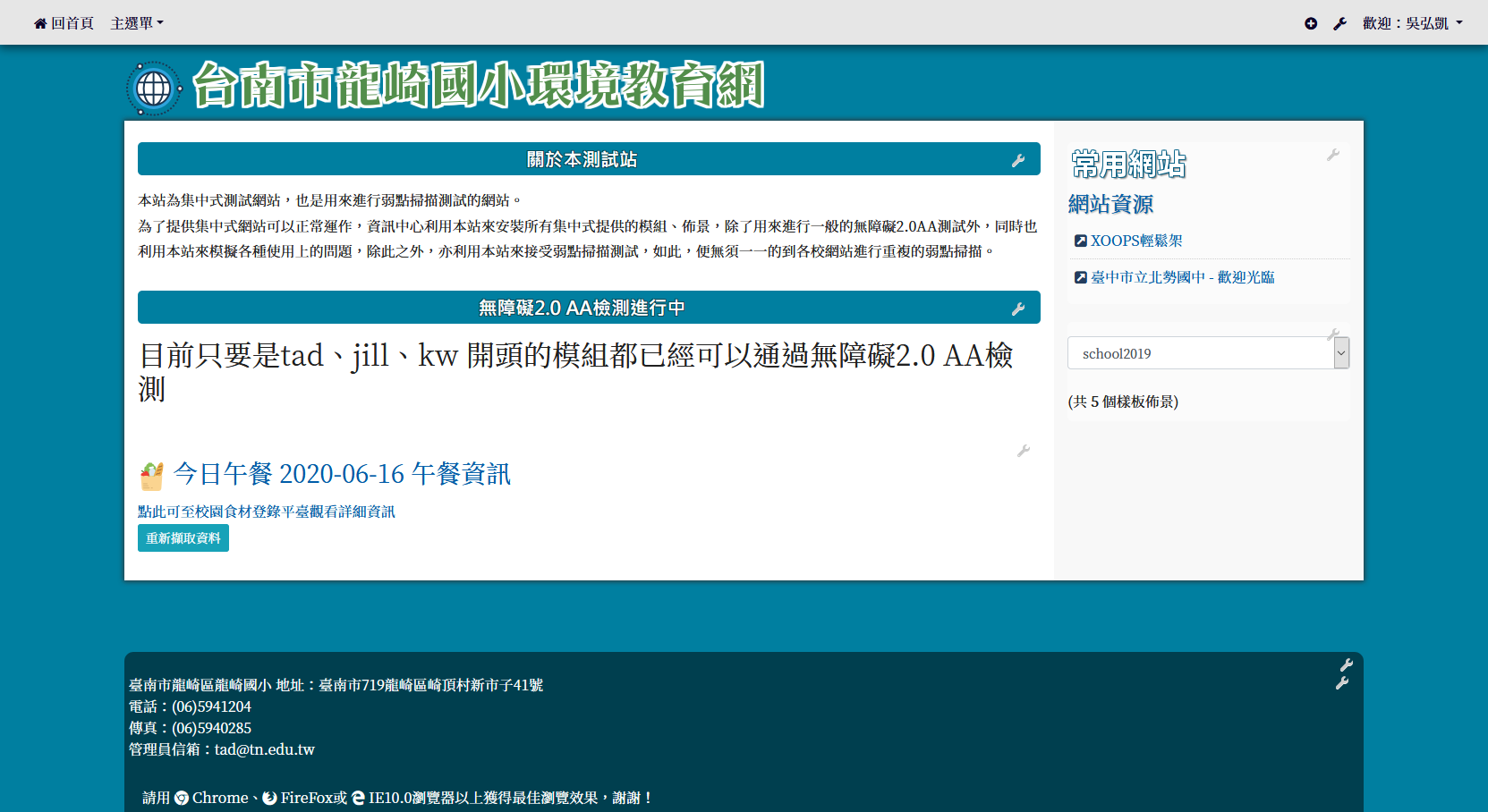This screenshot has height=812, width=1488.
Task: Open the 網站資源 heading link
Action: click(1110, 205)
